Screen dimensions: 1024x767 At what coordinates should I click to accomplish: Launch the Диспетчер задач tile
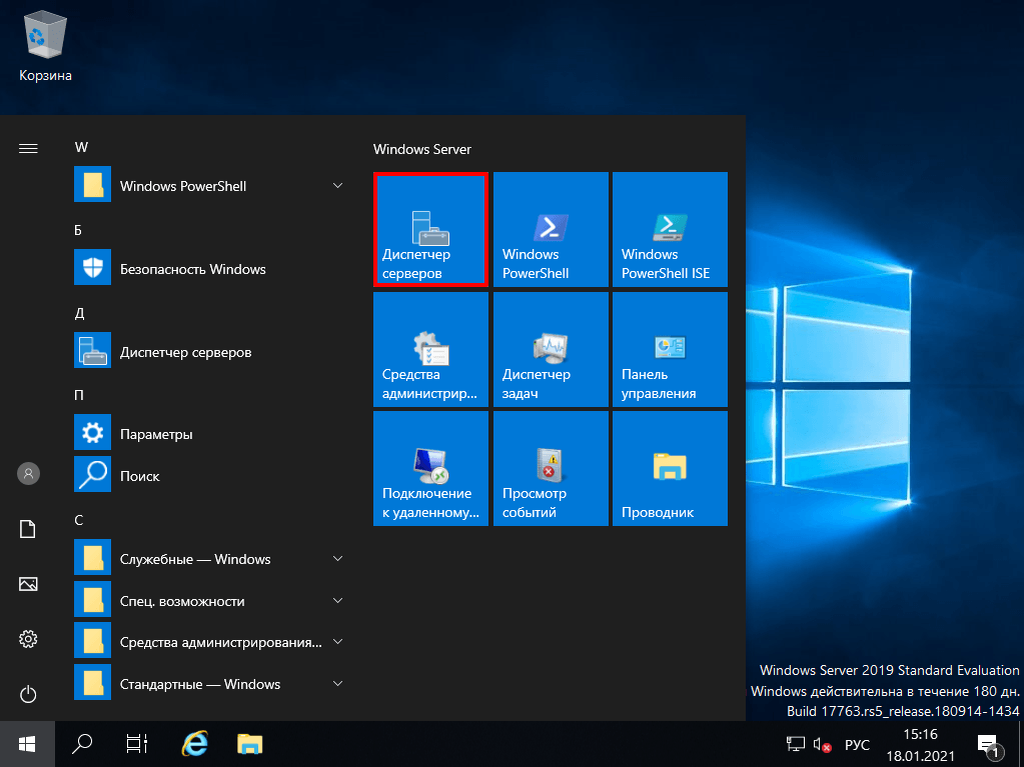tap(551, 350)
